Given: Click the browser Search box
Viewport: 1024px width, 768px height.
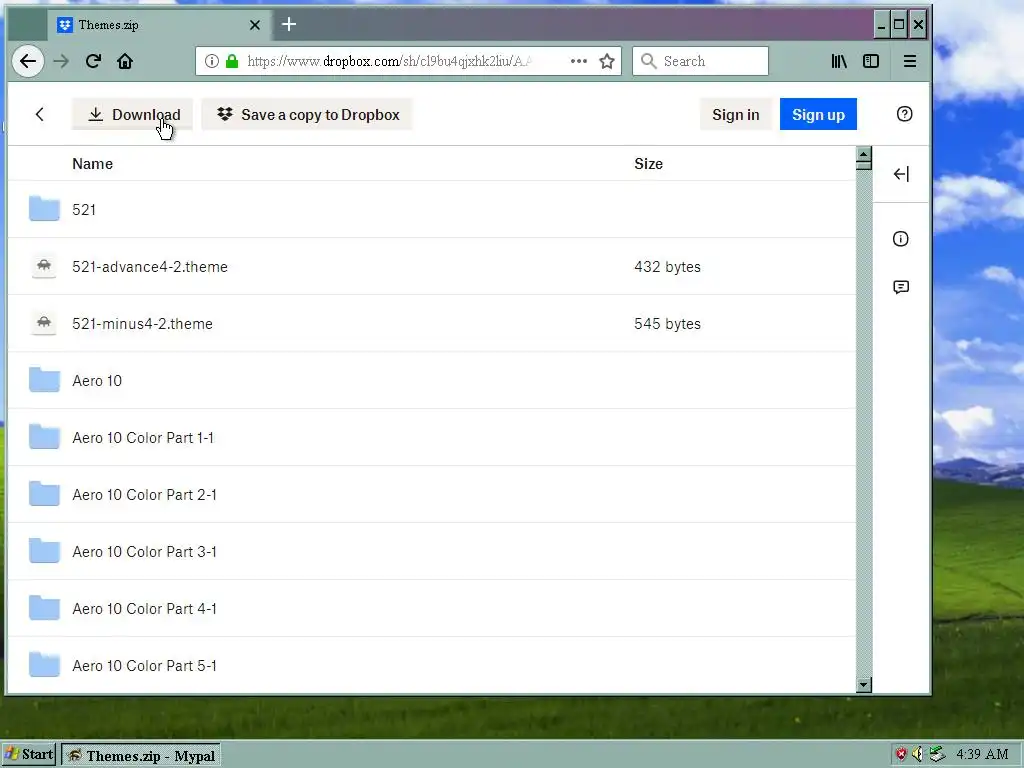Looking at the screenshot, I should 701,61.
